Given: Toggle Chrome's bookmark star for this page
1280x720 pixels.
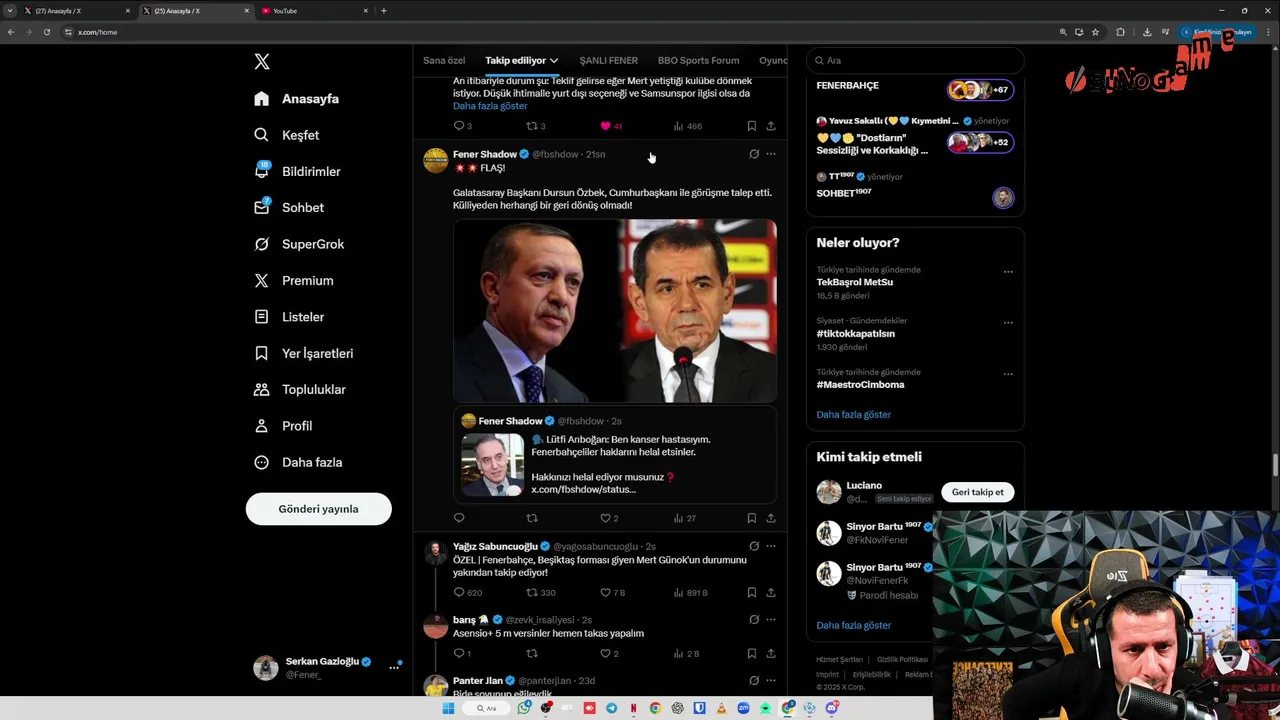Looking at the screenshot, I should pyautogui.click(x=1096, y=32).
